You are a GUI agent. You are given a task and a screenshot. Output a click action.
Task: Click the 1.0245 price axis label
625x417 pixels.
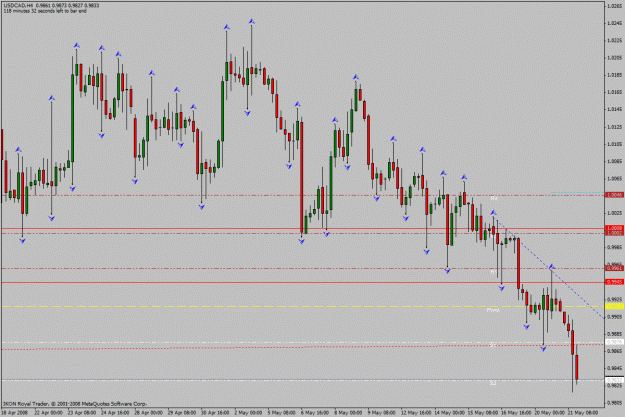click(614, 23)
